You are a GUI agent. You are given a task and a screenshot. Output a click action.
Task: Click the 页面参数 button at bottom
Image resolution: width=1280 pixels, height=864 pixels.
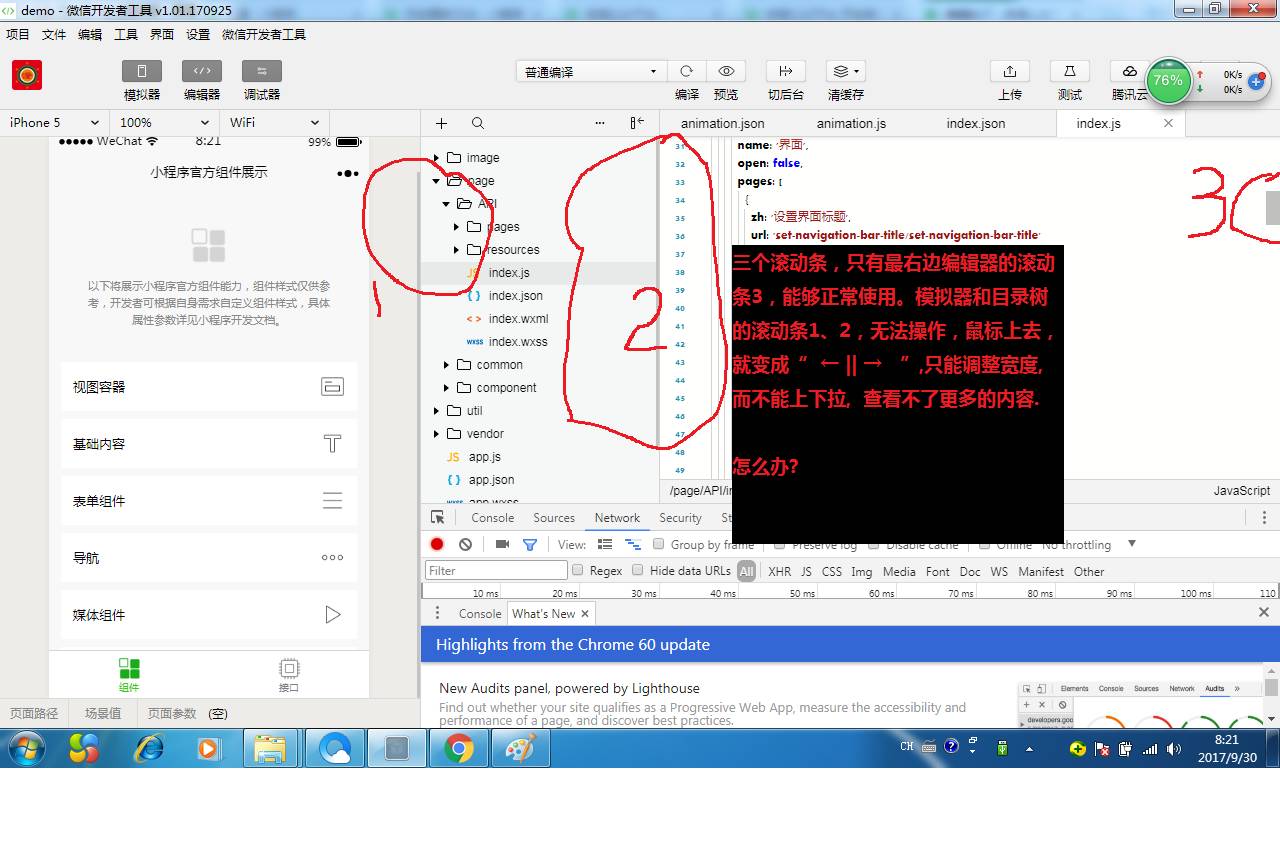click(173, 713)
